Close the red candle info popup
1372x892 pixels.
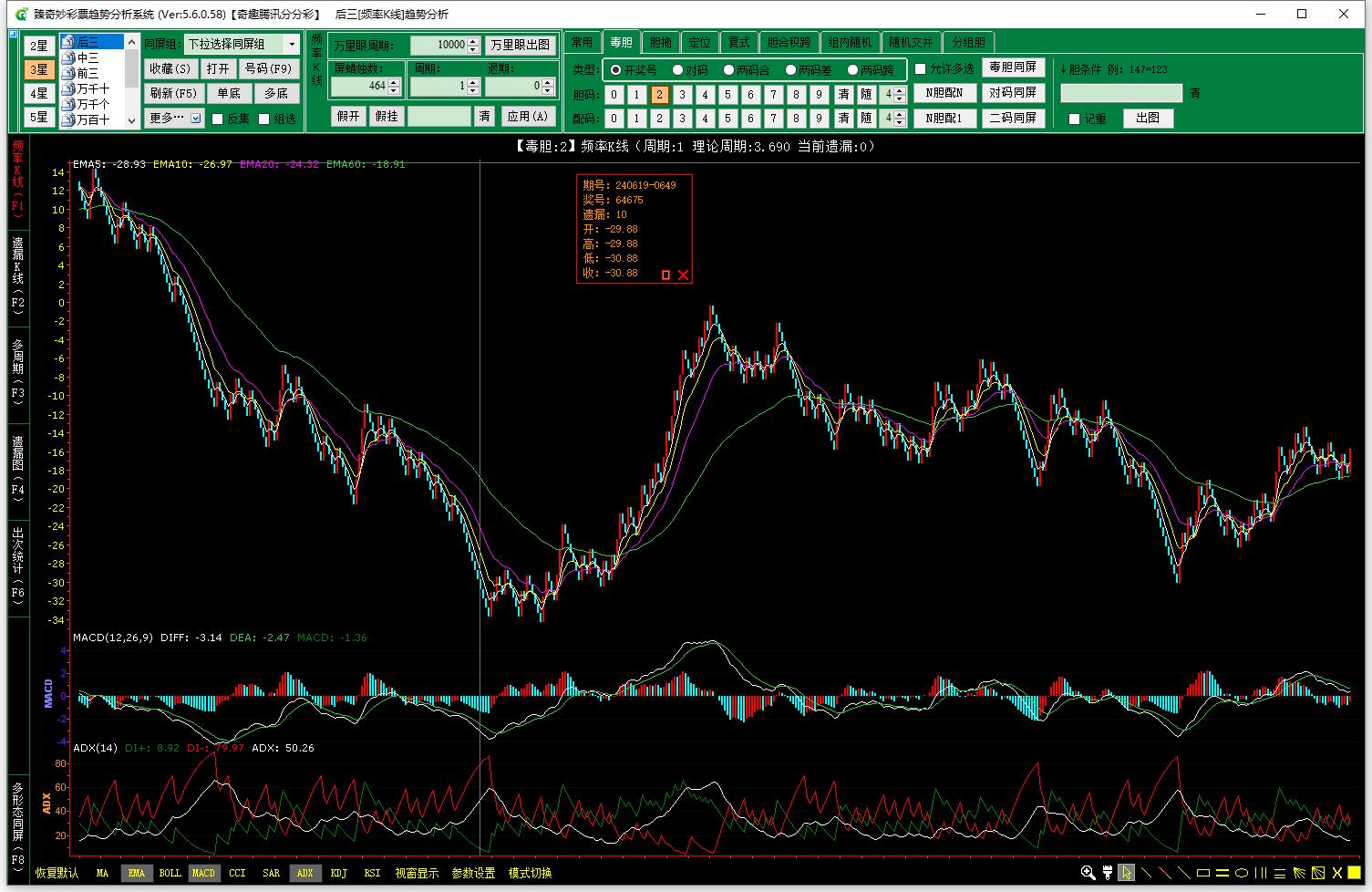683,275
